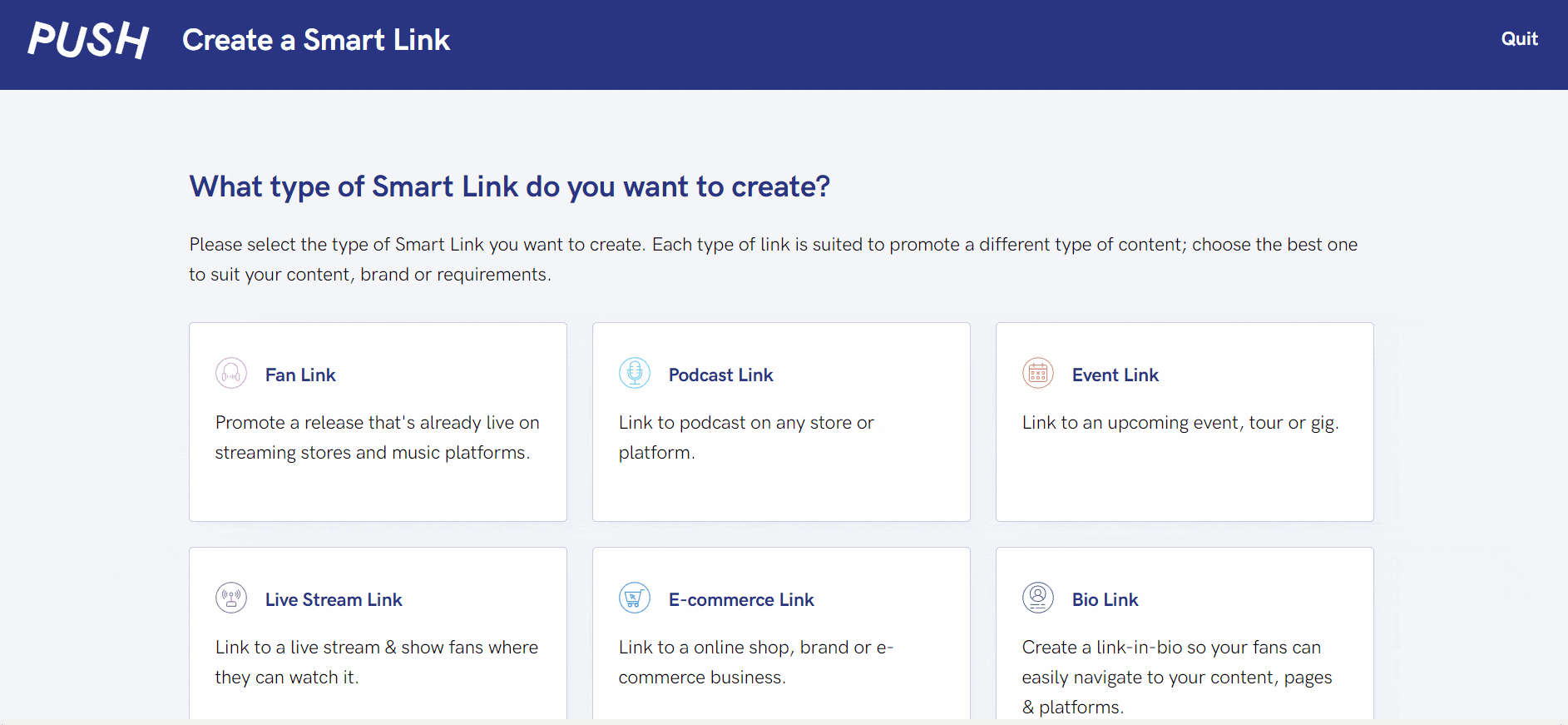Click the Live Stream broadcast icon

pos(231,598)
